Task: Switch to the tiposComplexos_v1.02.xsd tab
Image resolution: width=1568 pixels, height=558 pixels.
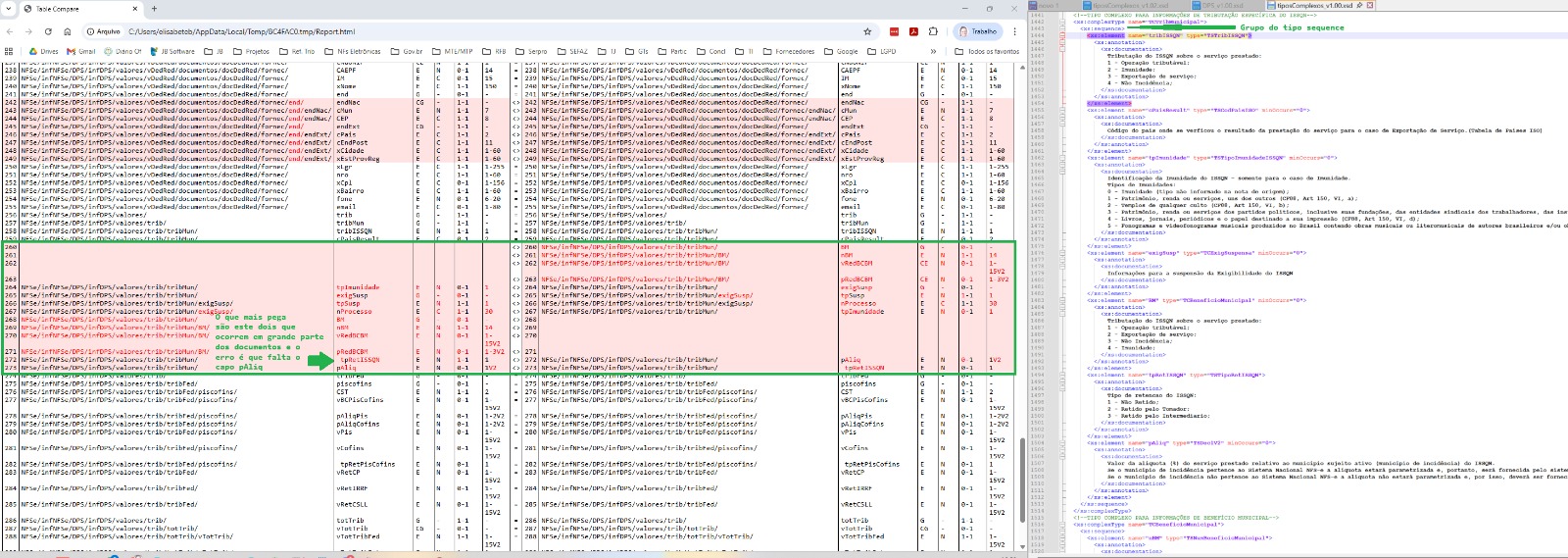Action: pyautogui.click(x=1127, y=6)
